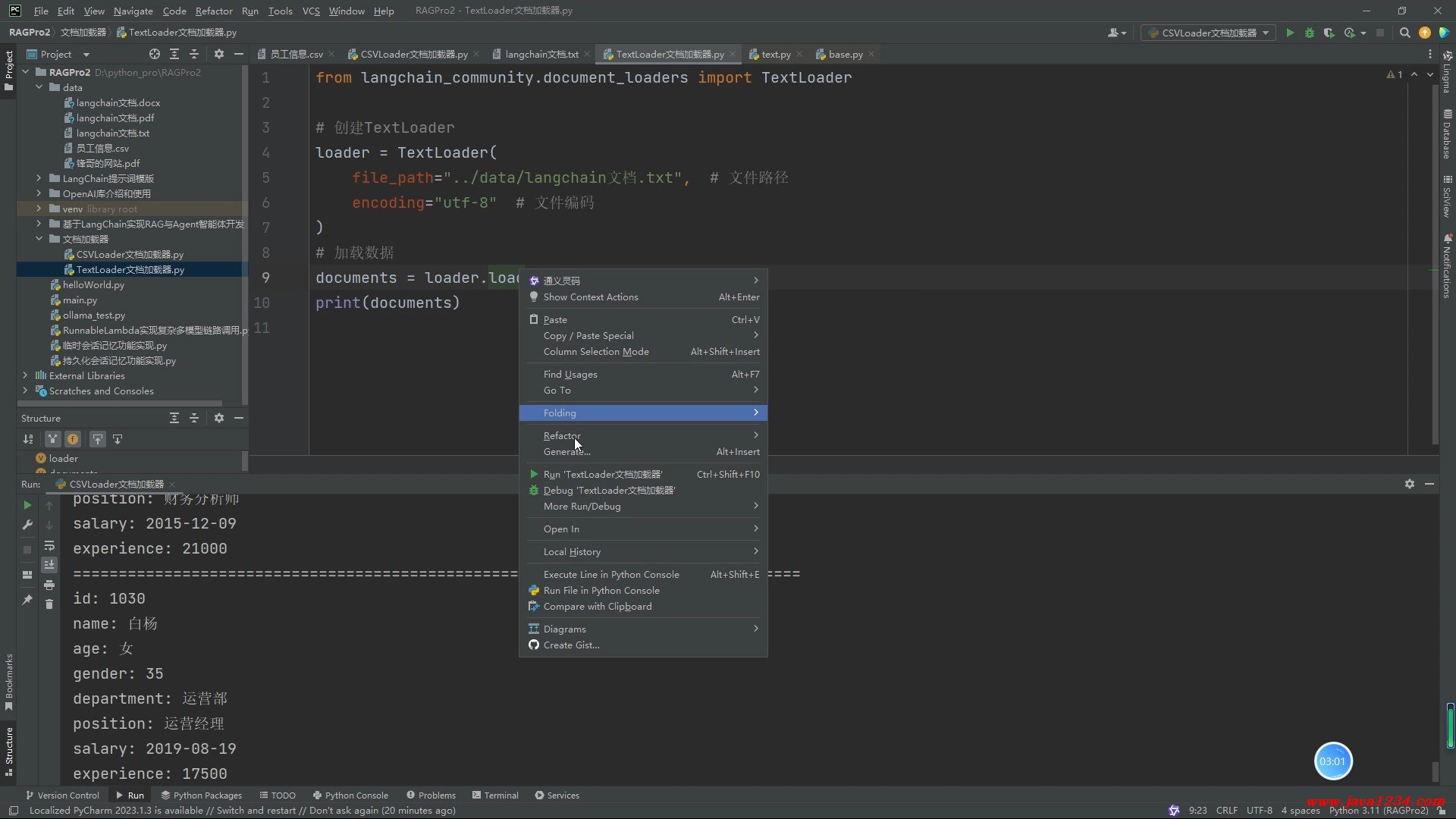Run with Coverage icon in the toolbar
Screen dimensions: 1456x819
pos(1329,33)
